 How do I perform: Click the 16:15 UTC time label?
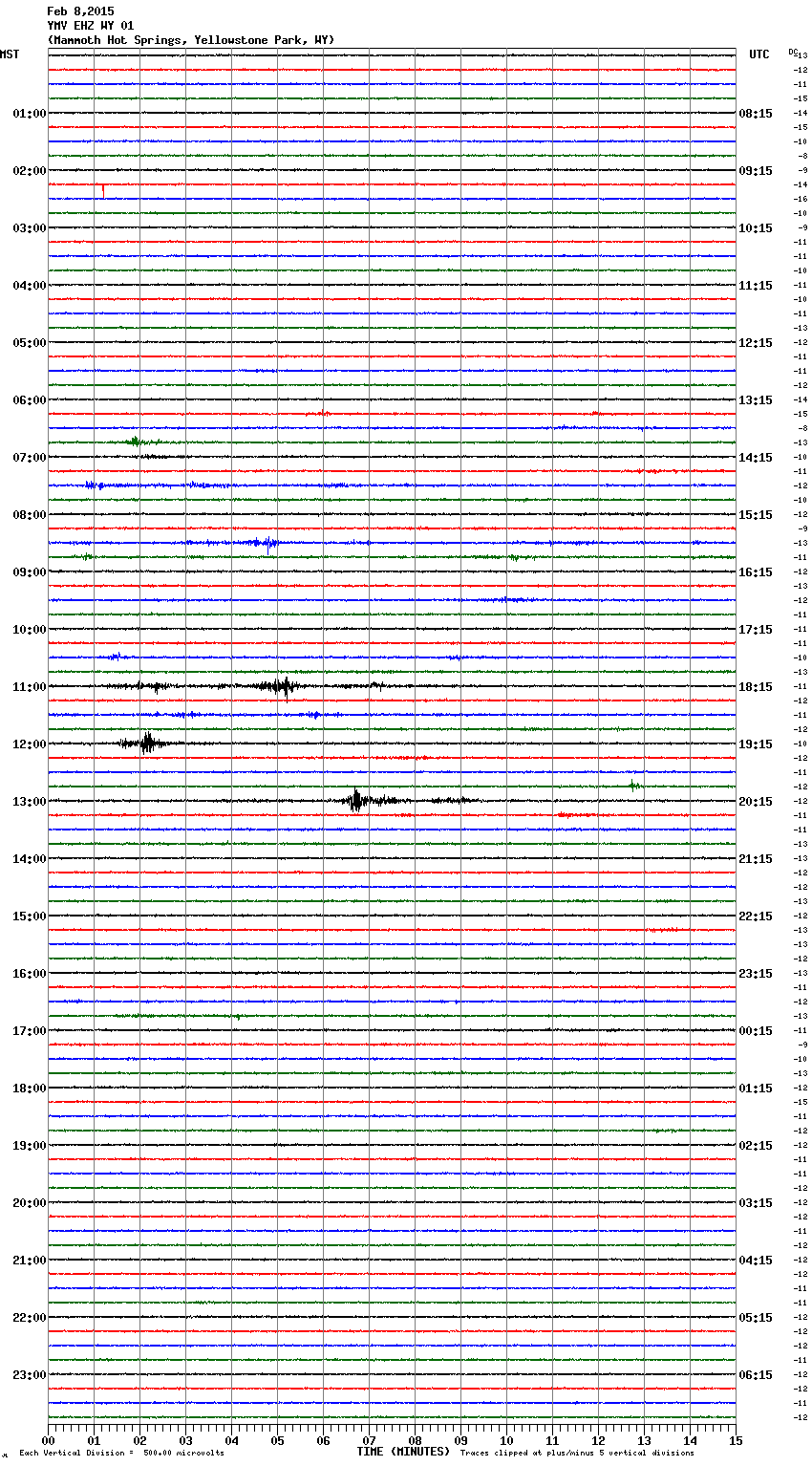click(756, 572)
